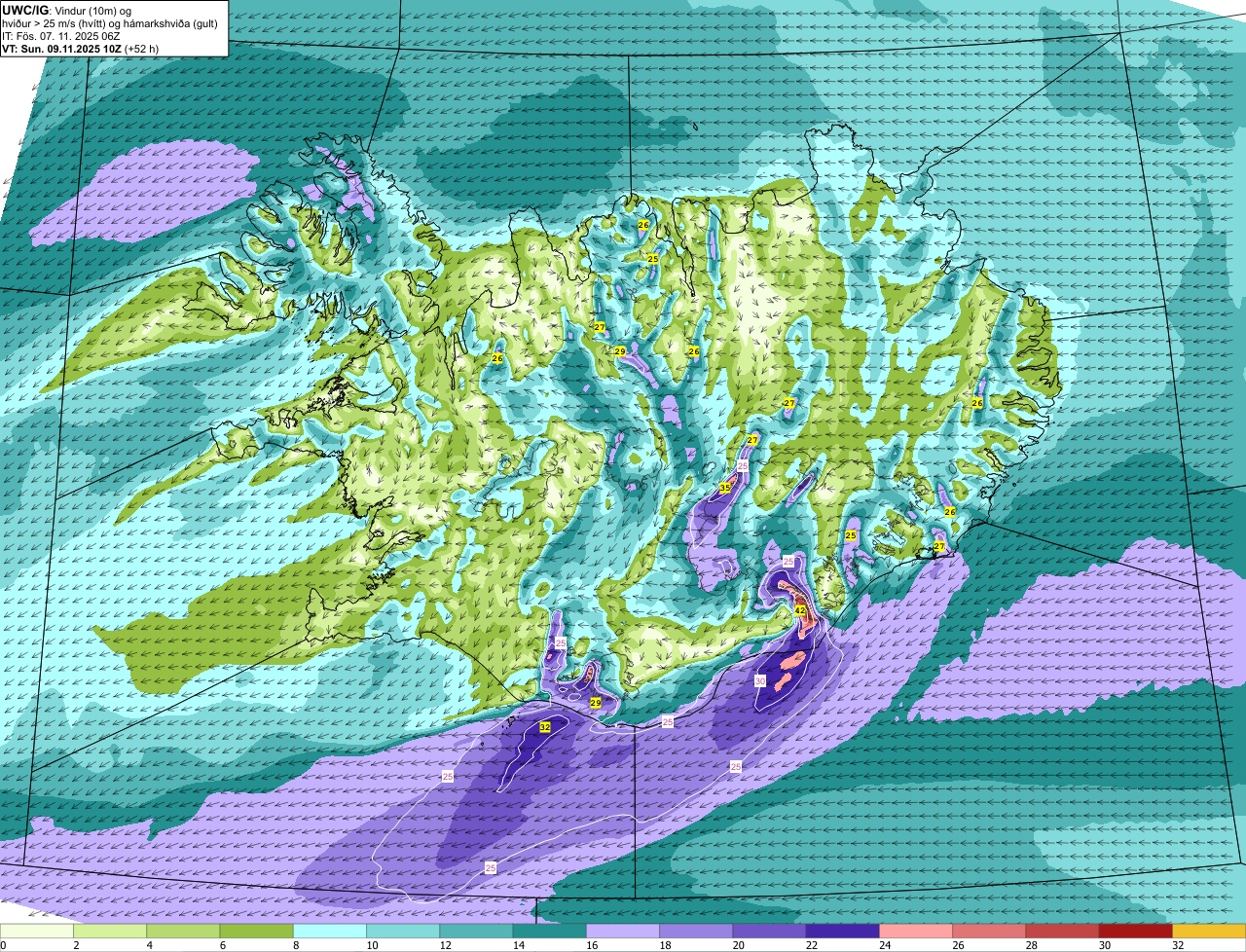The width and height of the screenshot is (1246, 952).
Task: Click the "4" tick label on the color scale
Action: pyautogui.click(x=148, y=945)
